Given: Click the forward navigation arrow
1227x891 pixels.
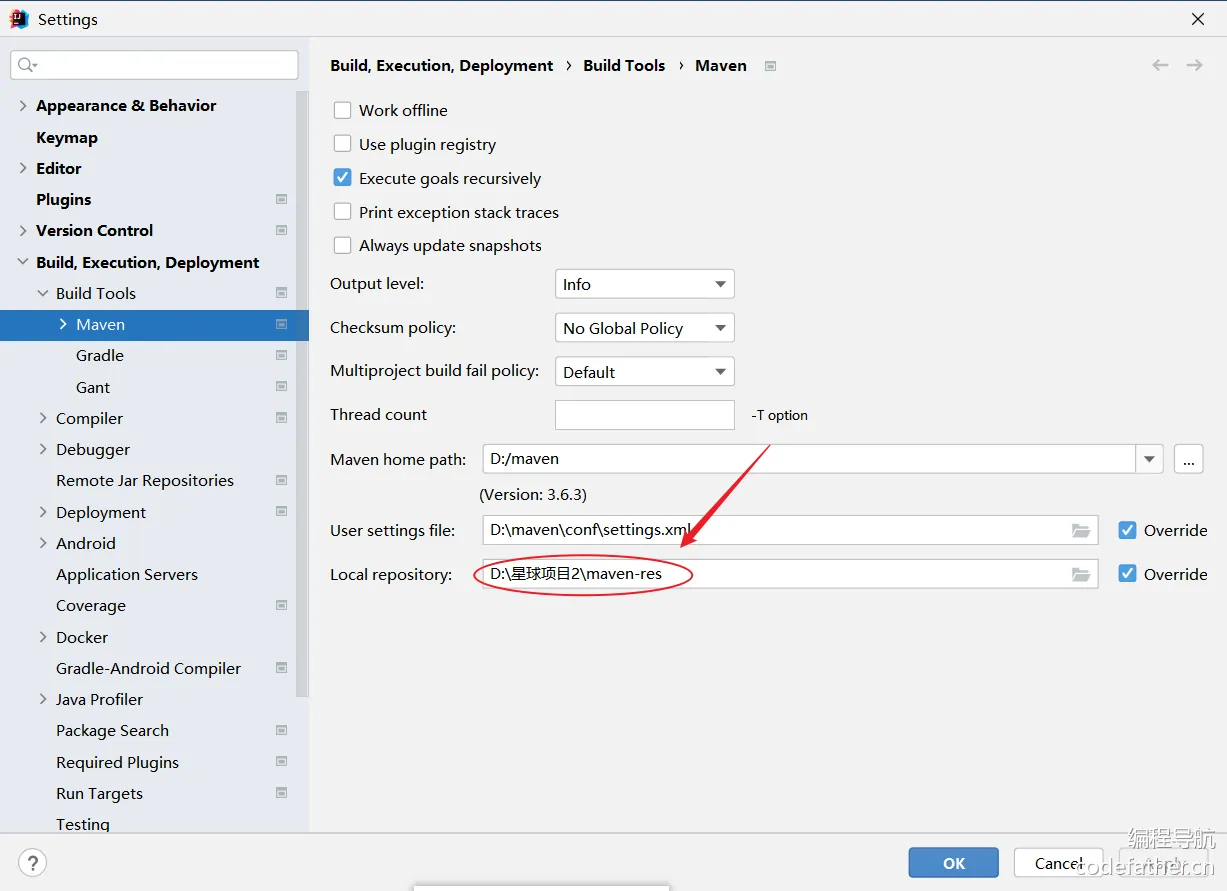Looking at the screenshot, I should [x=1194, y=65].
